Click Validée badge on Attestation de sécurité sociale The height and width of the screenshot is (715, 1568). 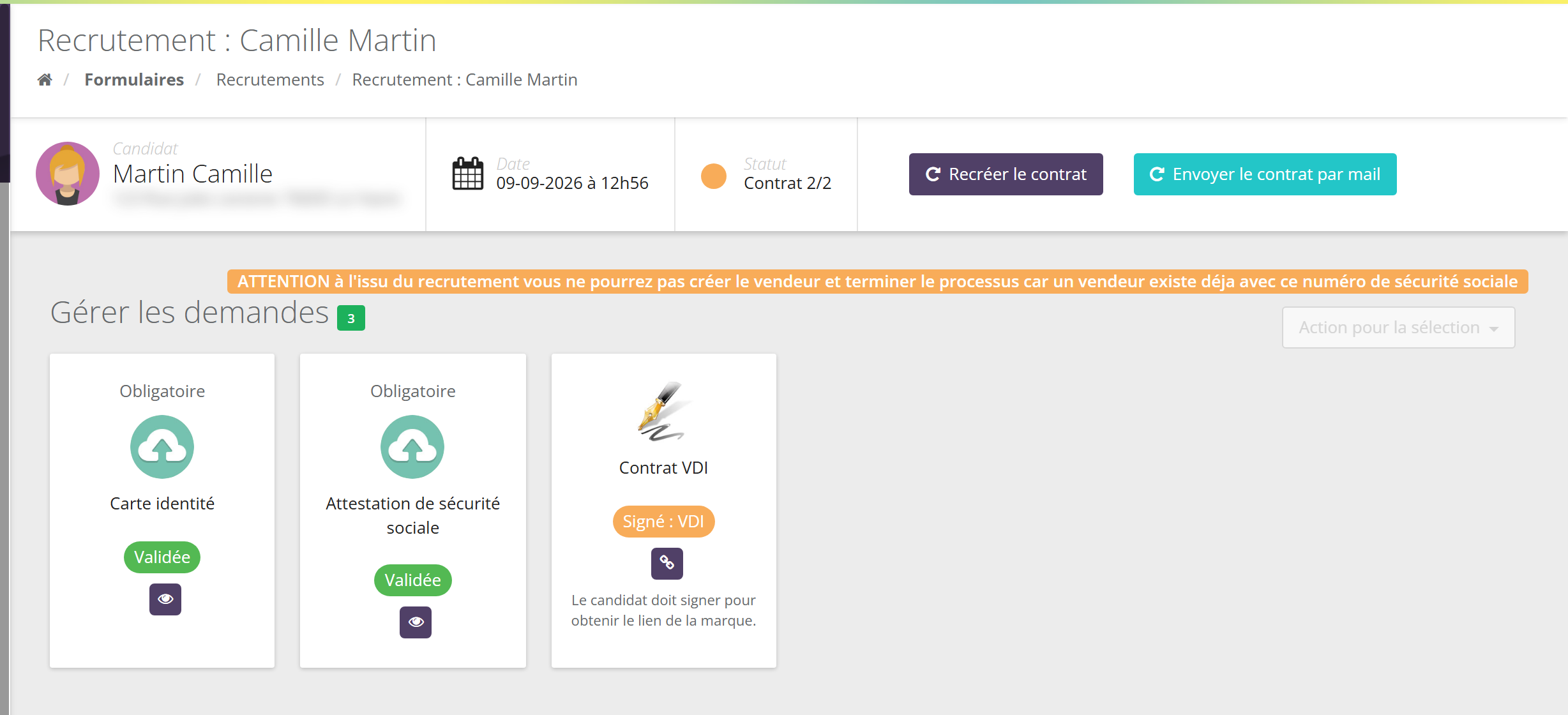pyautogui.click(x=413, y=580)
